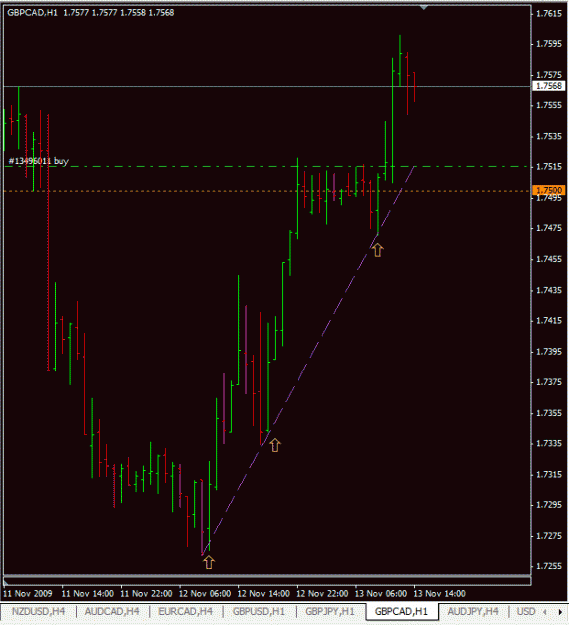Image resolution: width=569 pixels, height=625 pixels.
Task: Switch to the AUDJPY,H4 chart tab
Action: tap(473, 611)
